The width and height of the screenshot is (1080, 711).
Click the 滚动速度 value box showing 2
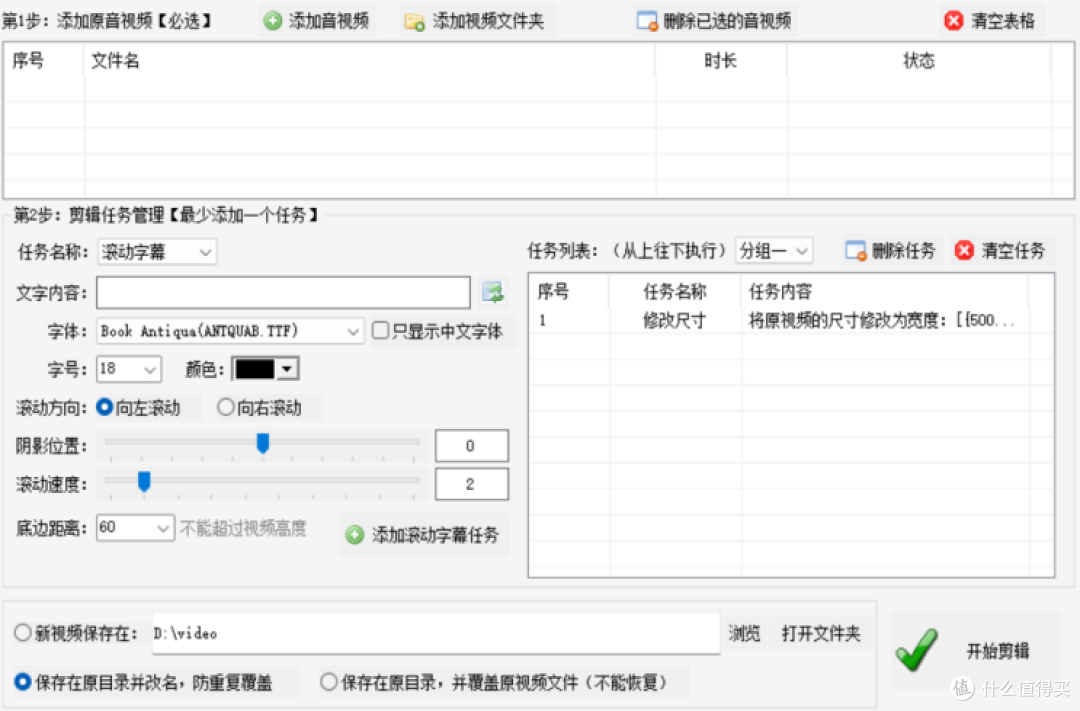tap(472, 484)
